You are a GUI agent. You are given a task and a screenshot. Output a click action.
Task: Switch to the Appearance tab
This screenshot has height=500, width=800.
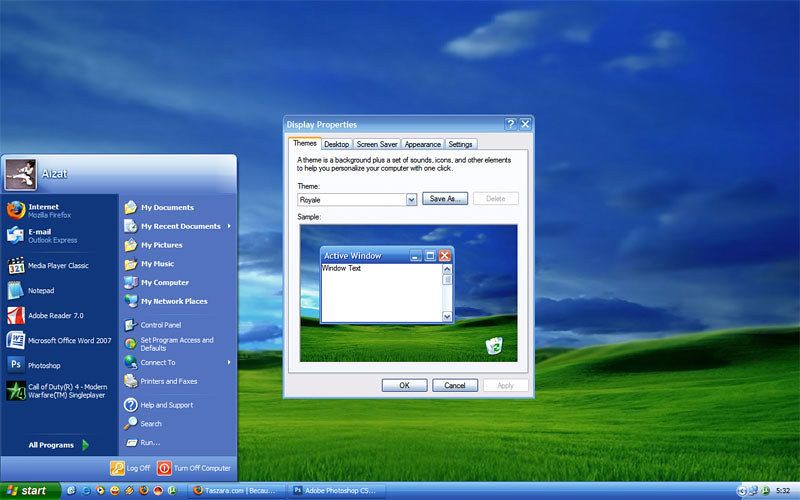(x=422, y=144)
